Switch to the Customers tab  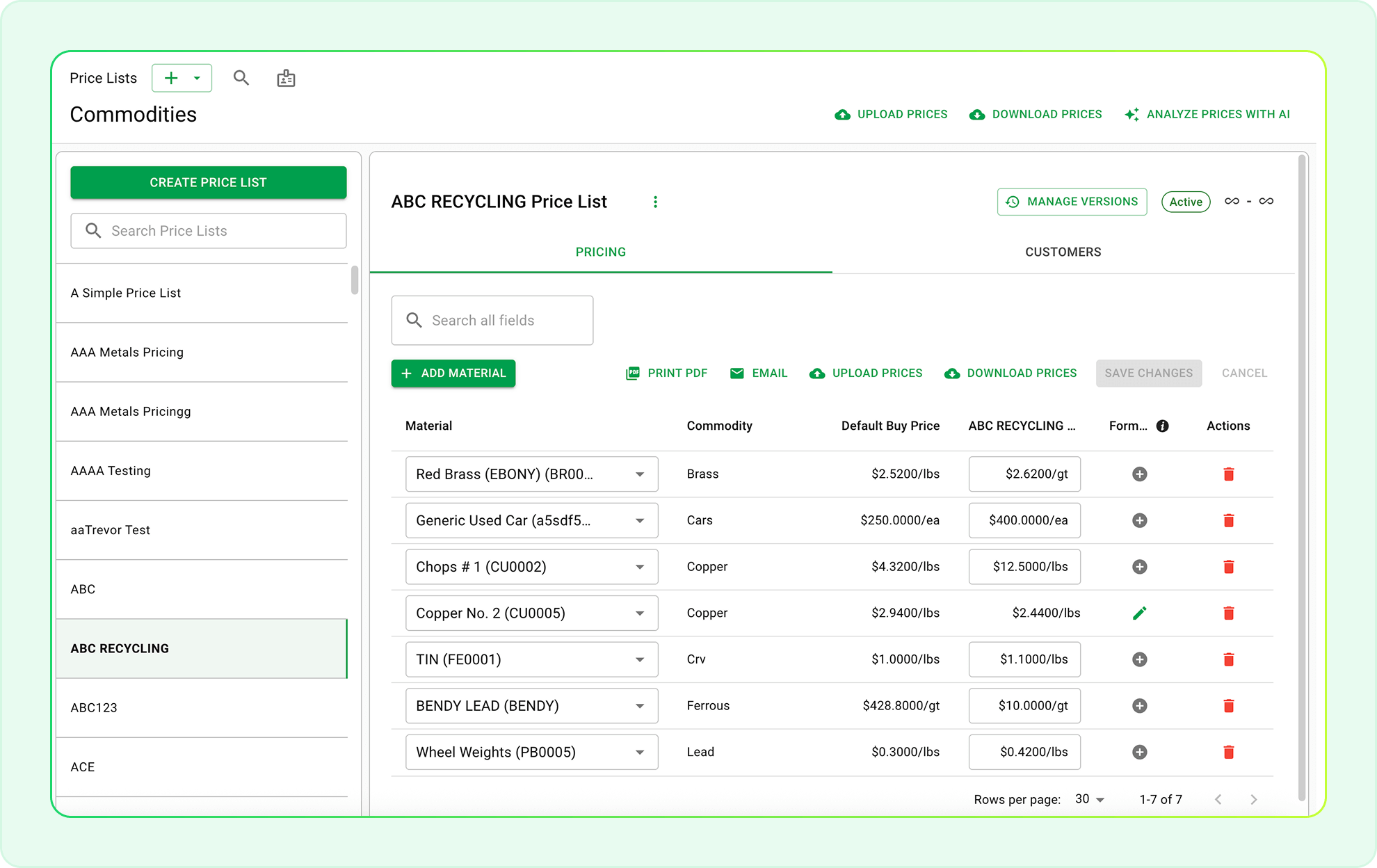(1063, 252)
